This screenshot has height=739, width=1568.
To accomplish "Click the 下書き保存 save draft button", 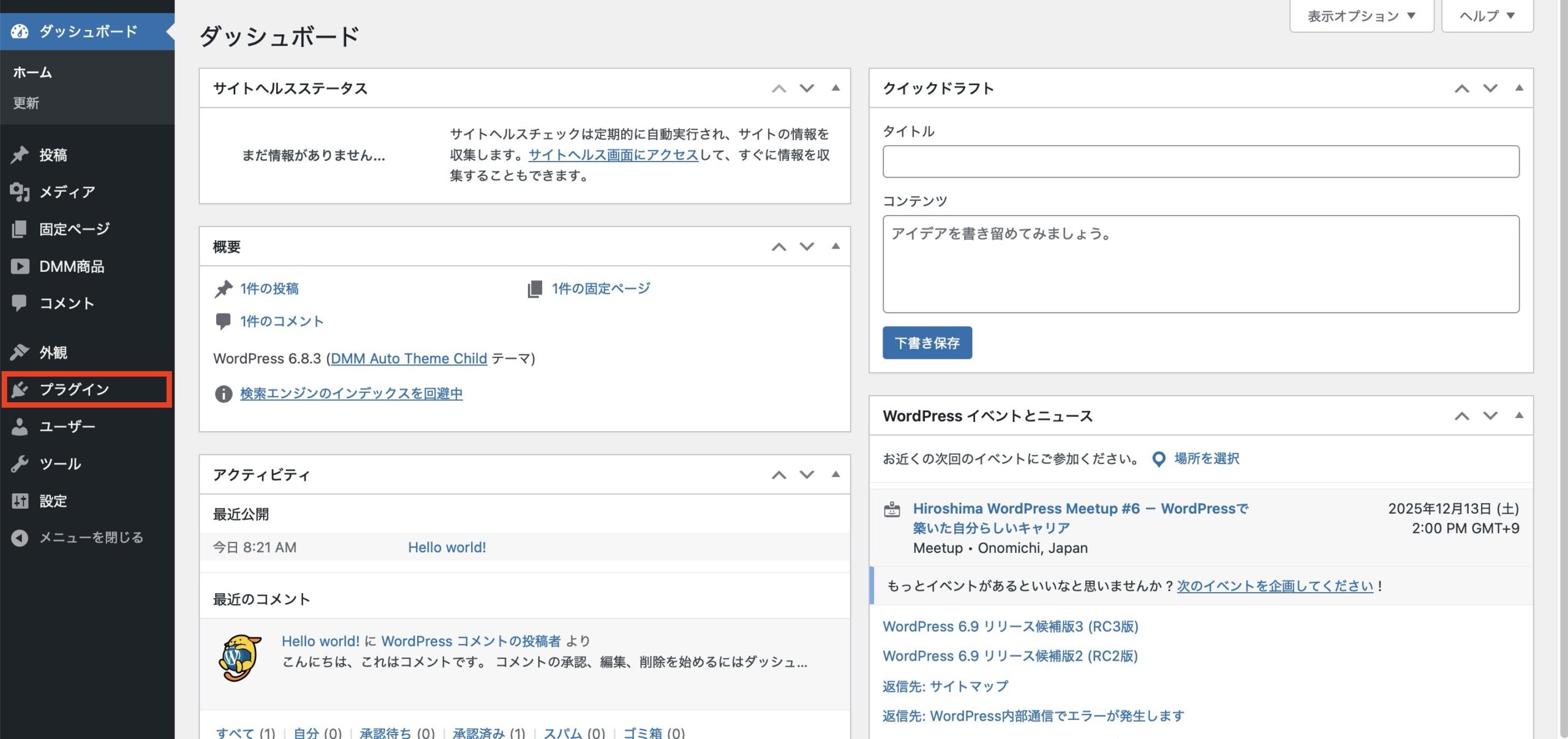I will 927,343.
